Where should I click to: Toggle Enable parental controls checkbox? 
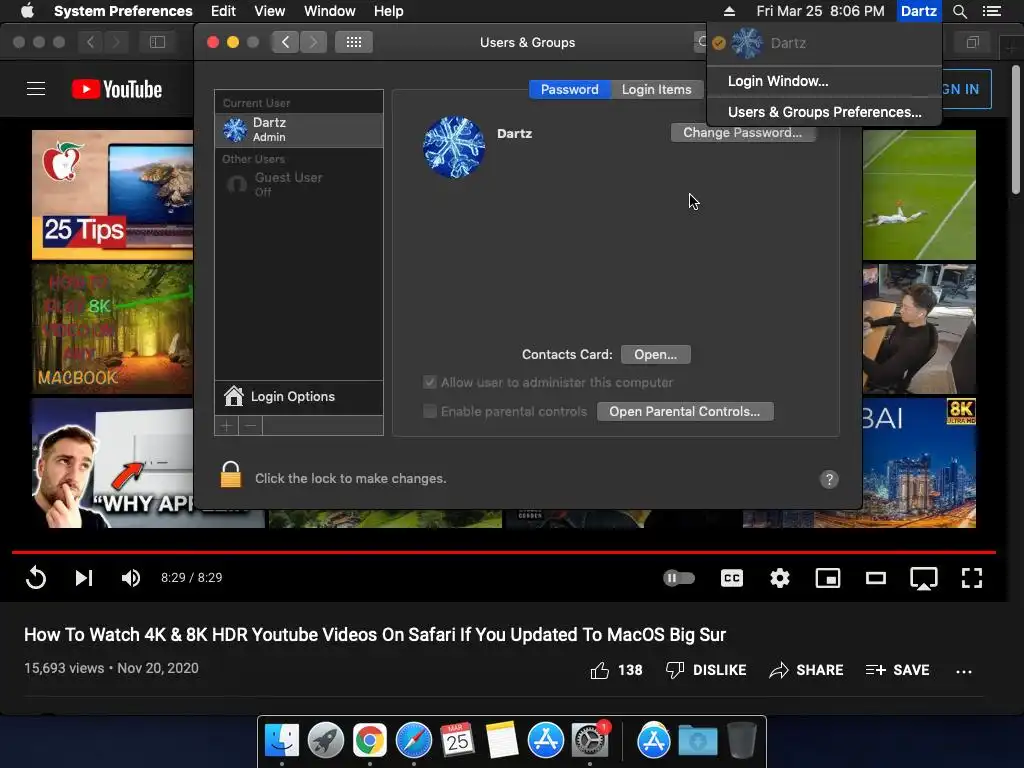click(x=430, y=411)
